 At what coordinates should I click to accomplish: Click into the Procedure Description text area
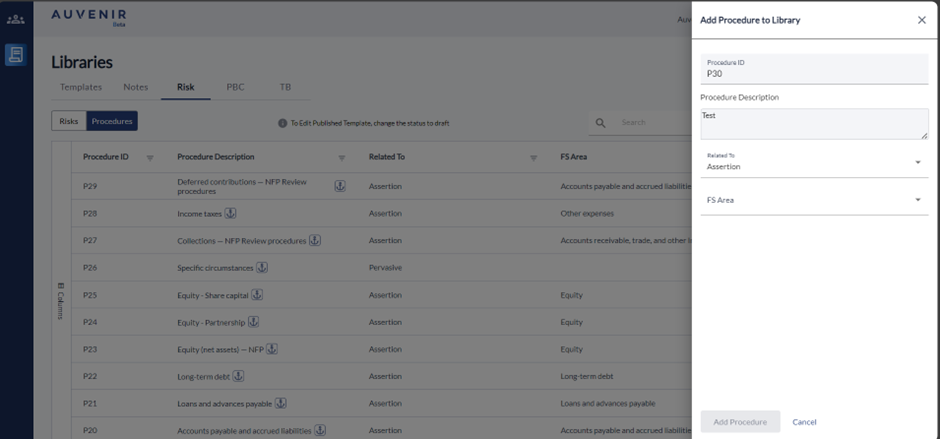[x=813, y=124]
